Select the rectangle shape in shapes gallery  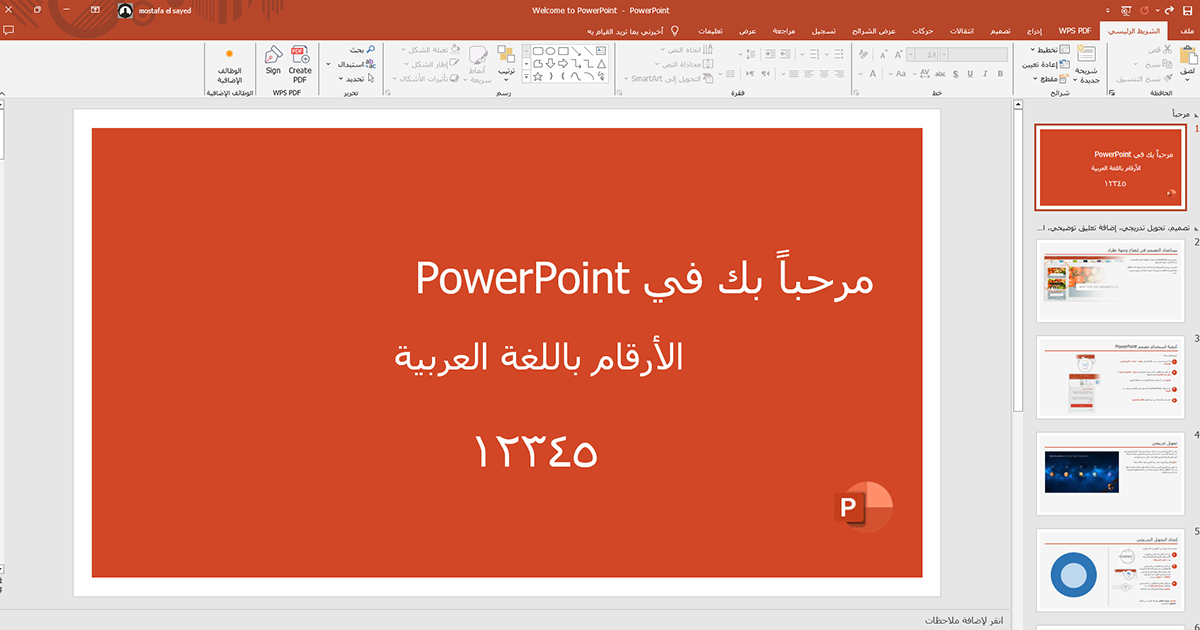point(563,50)
